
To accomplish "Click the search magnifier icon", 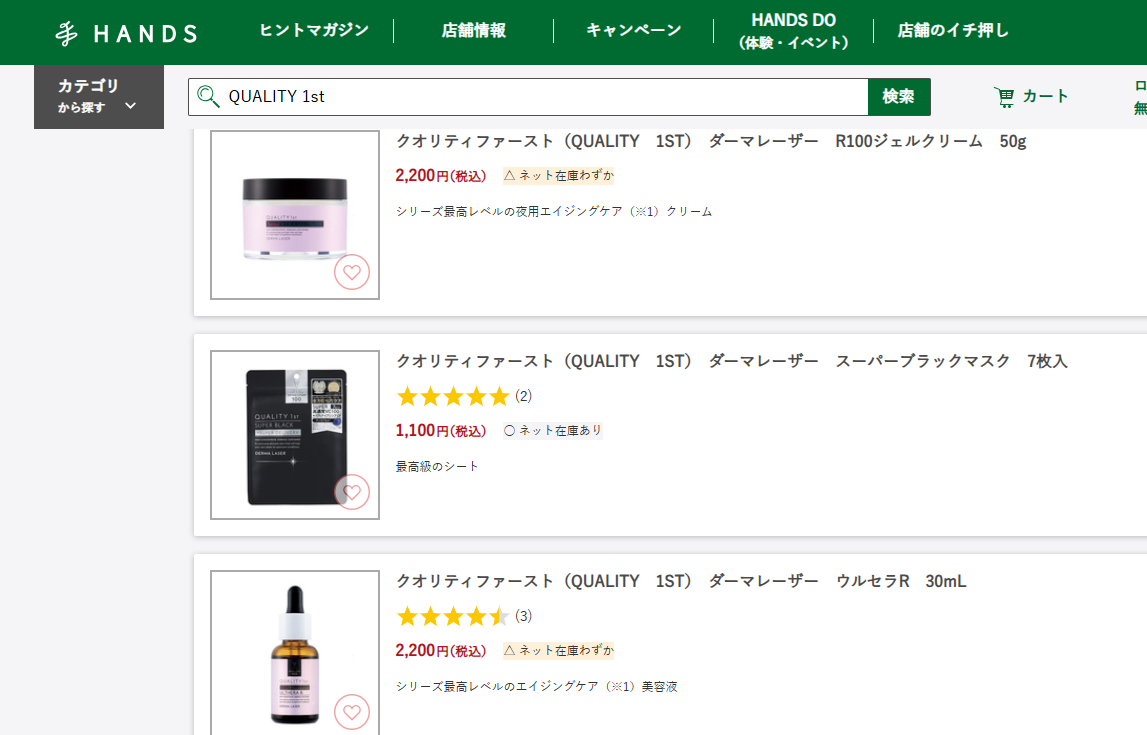I will click(208, 97).
